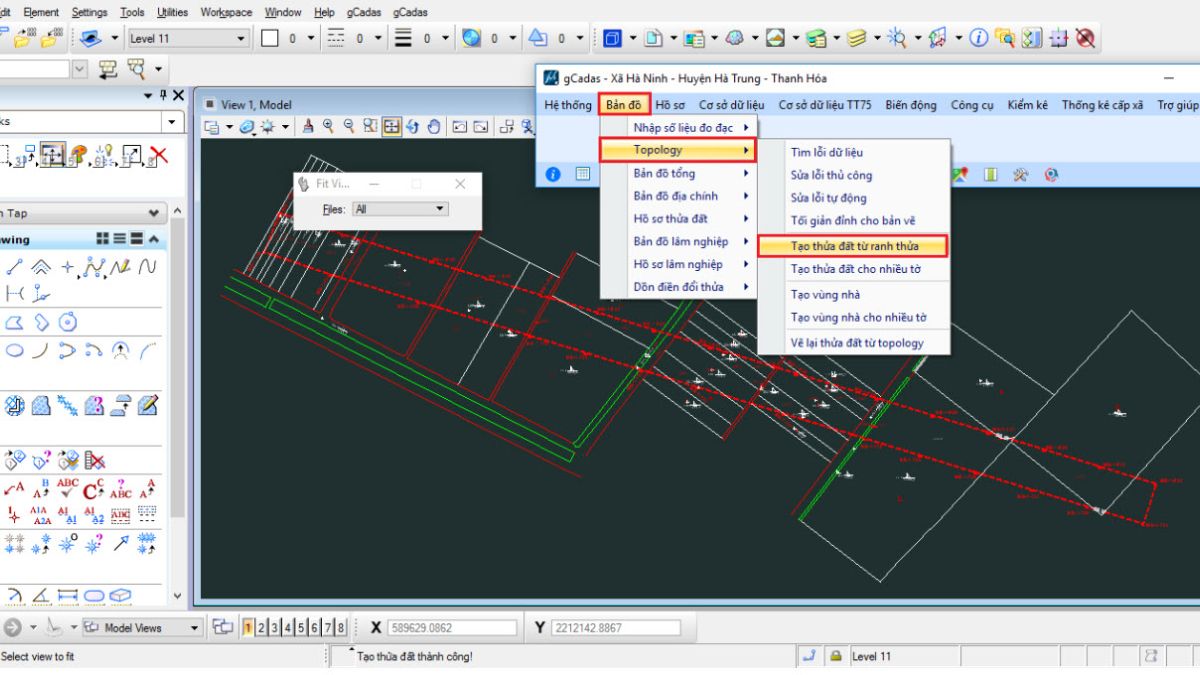This screenshot has width=1200, height=675.
Task: Click the Rotate View tool icon
Action: click(x=413, y=127)
